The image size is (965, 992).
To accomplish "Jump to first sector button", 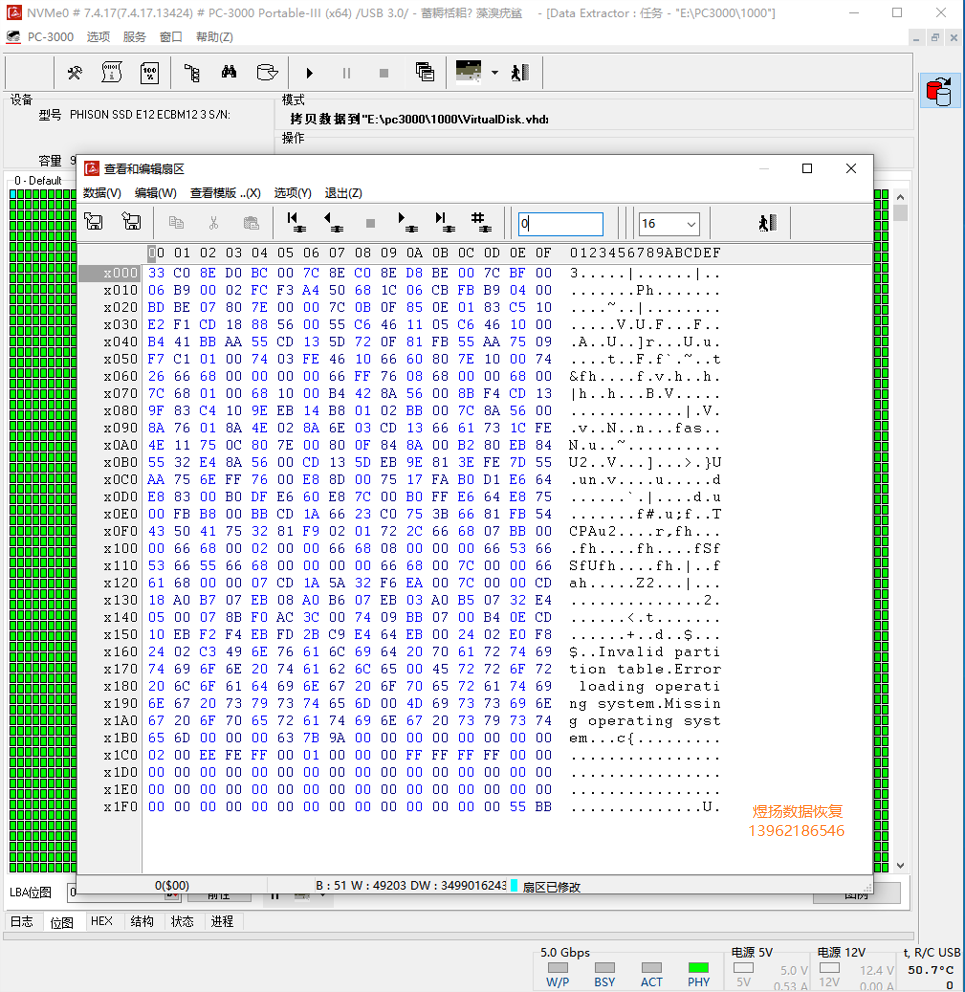I will [296, 222].
